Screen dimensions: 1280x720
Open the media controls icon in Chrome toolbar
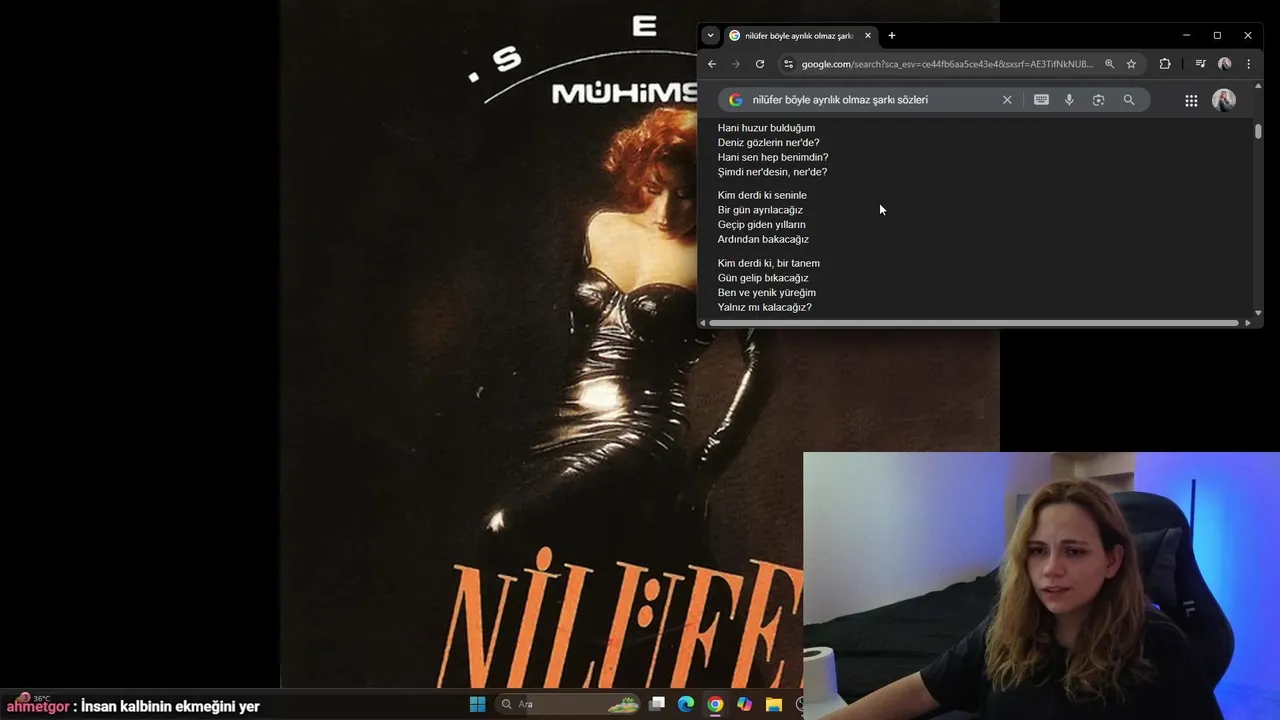(x=1200, y=64)
